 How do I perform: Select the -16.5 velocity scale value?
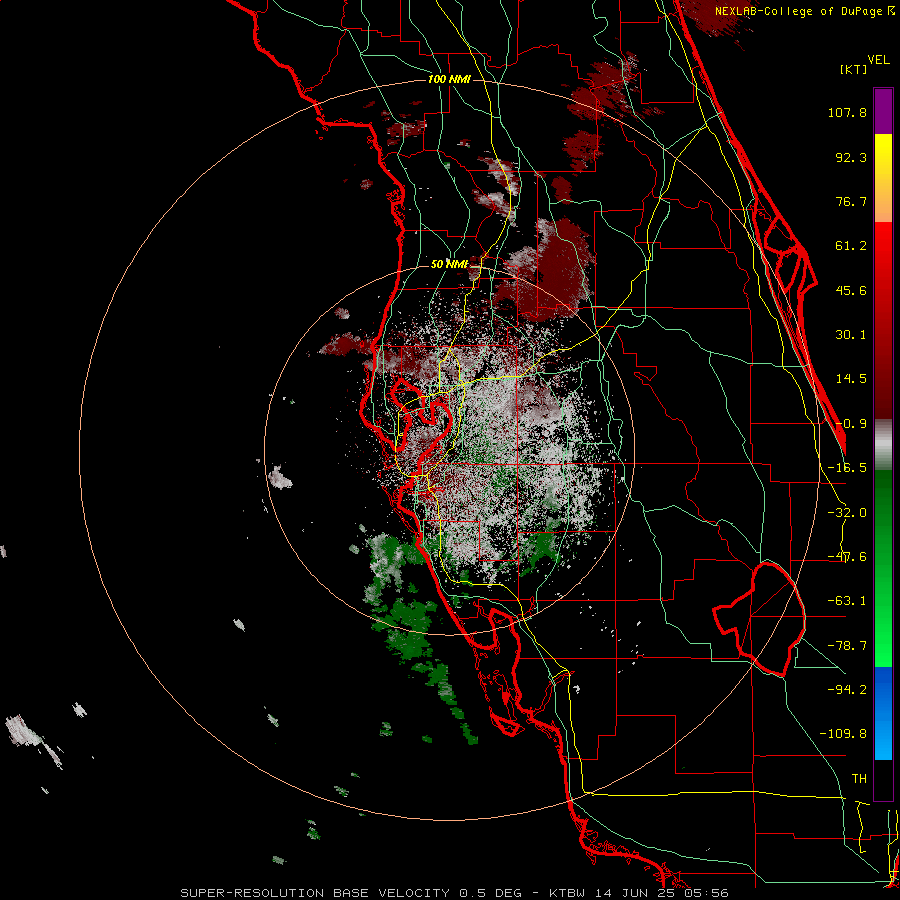[847, 468]
